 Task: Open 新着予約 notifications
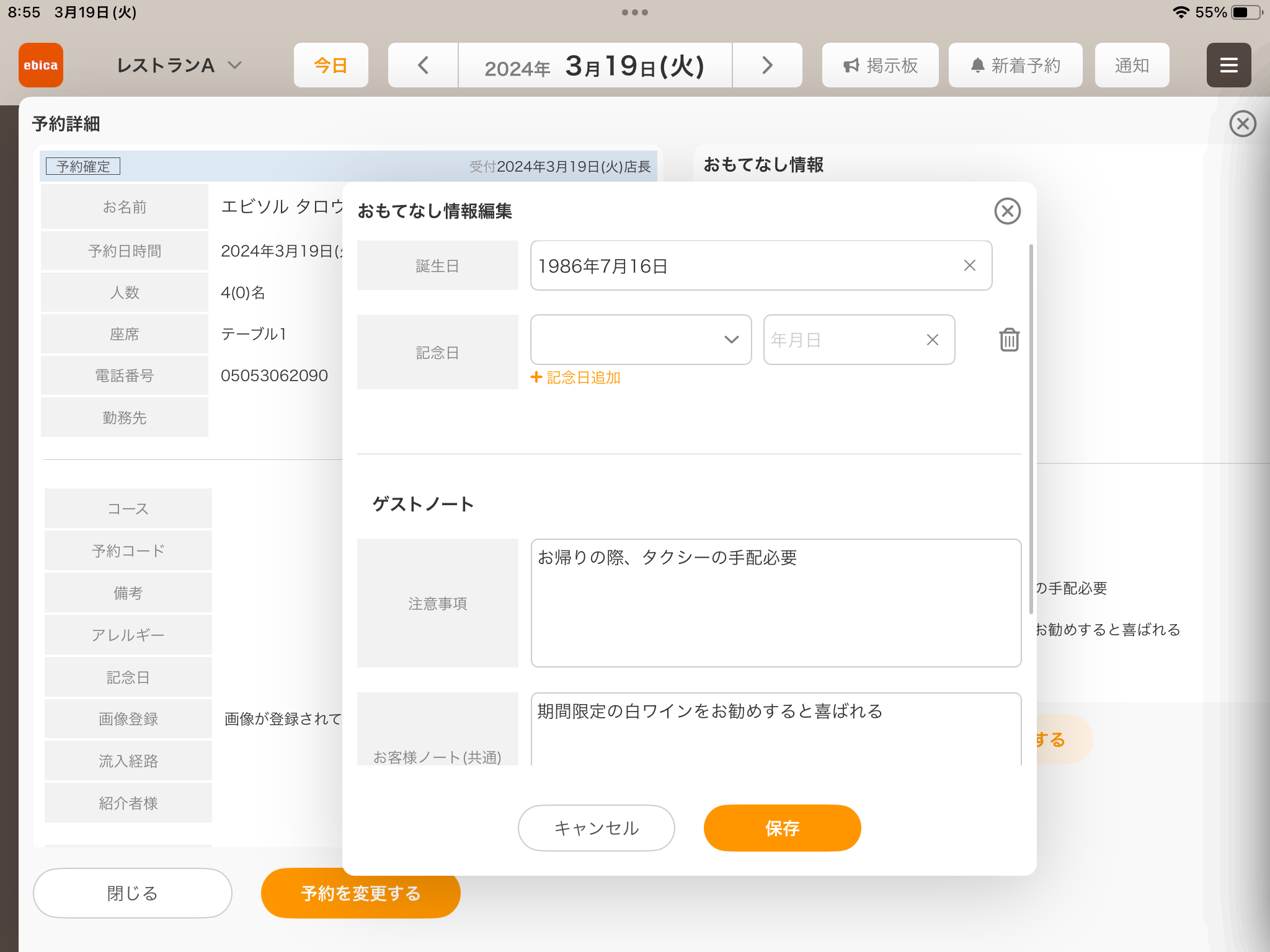pos(1015,65)
